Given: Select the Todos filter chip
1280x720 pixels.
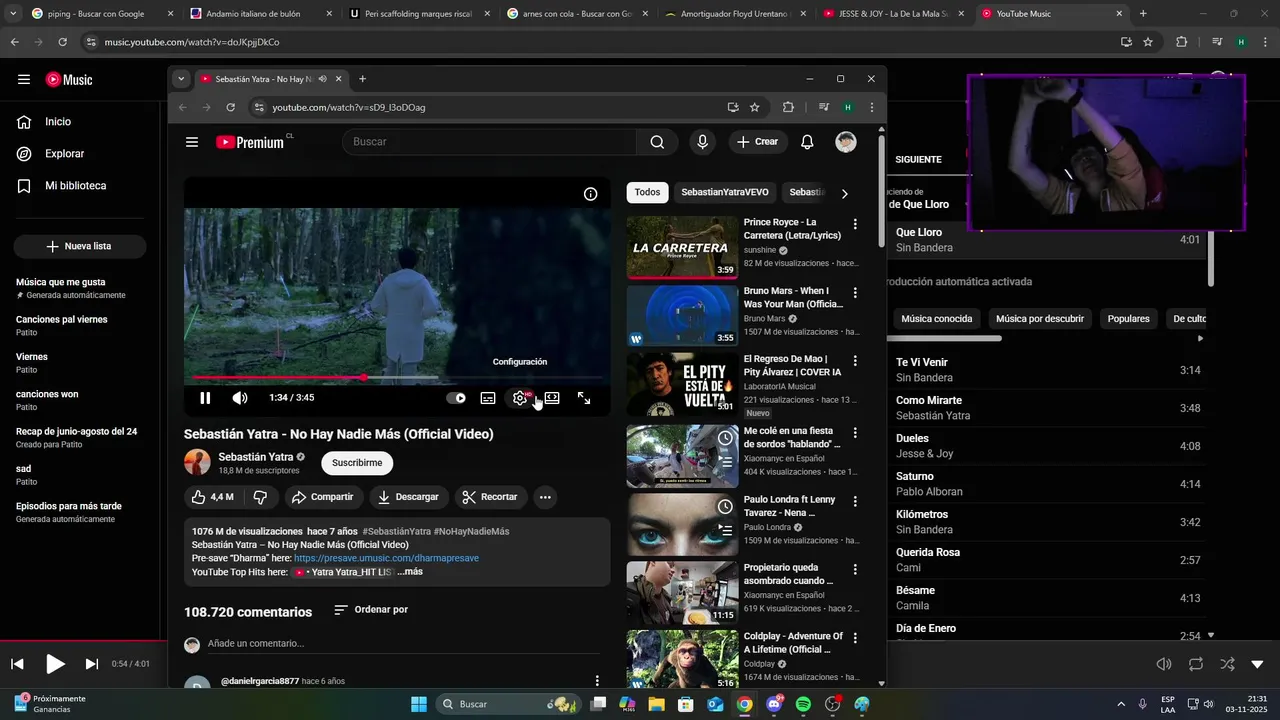Looking at the screenshot, I should coord(647,192).
